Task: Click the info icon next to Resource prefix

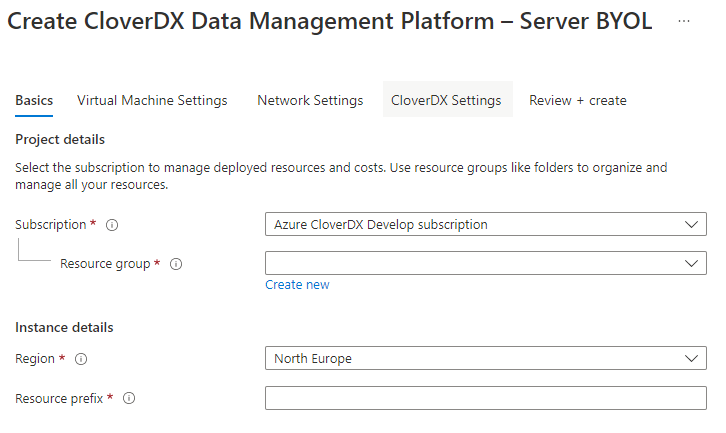Action: coord(129,398)
